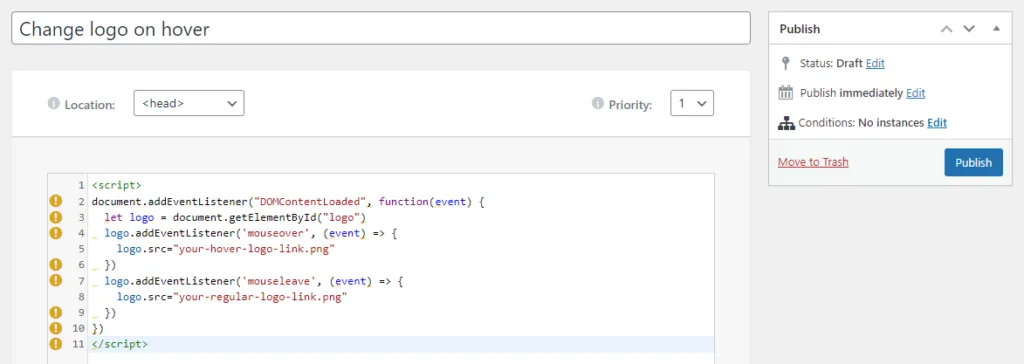
Task: Move Publish panel up with arrow
Action: [946, 29]
